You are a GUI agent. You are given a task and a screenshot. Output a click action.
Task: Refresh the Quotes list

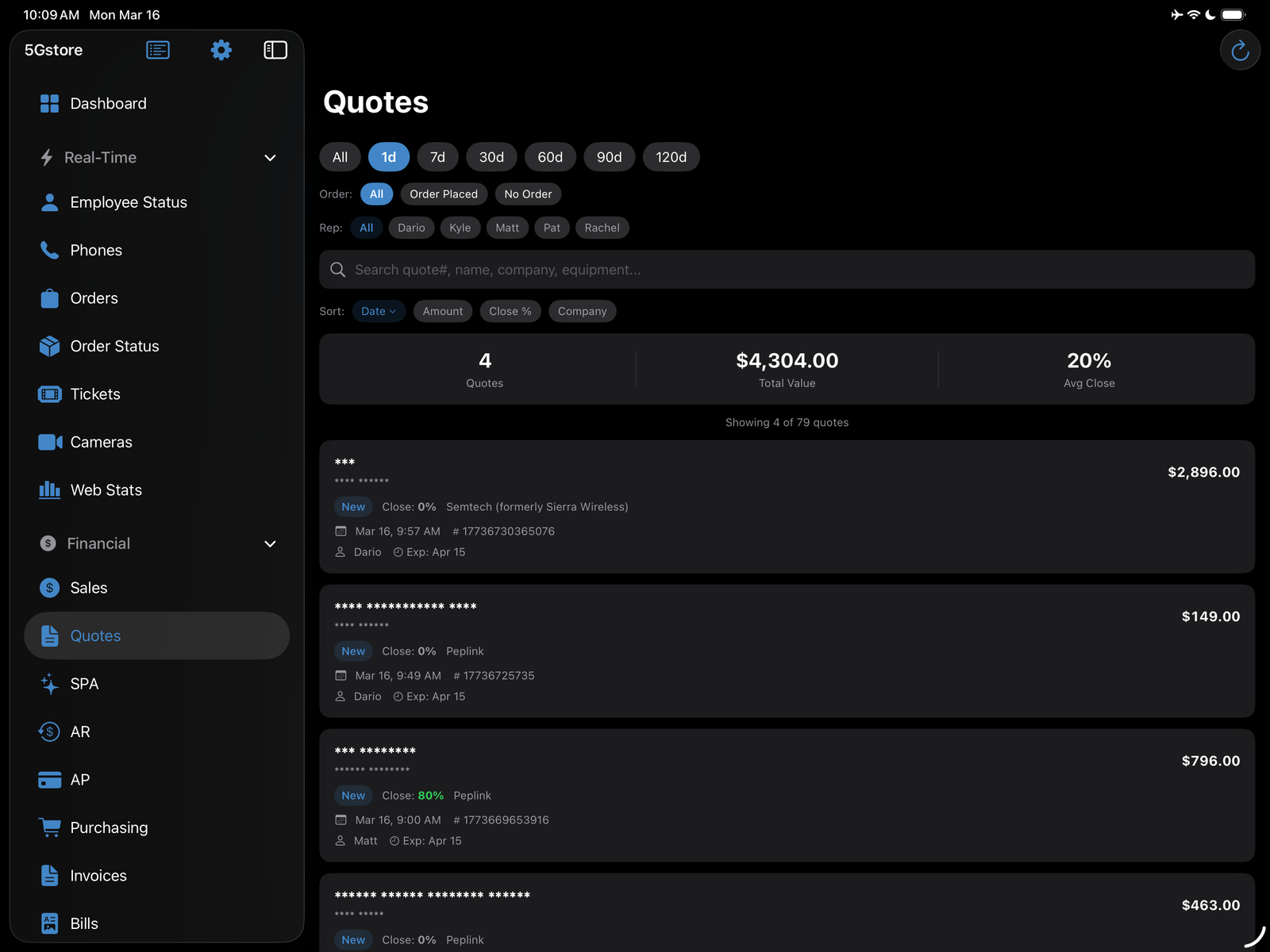pyautogui.click(x=1239, y=49)
